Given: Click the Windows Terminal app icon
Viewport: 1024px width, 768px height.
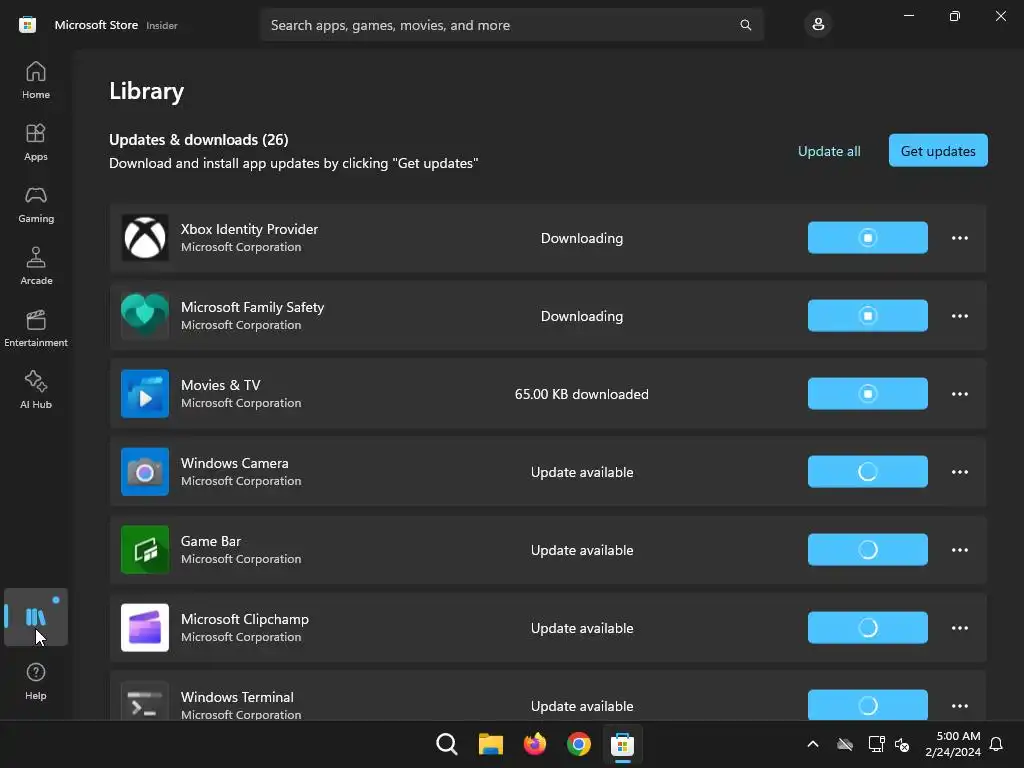Looking at the screenshot, I should (x=145, y=701).
